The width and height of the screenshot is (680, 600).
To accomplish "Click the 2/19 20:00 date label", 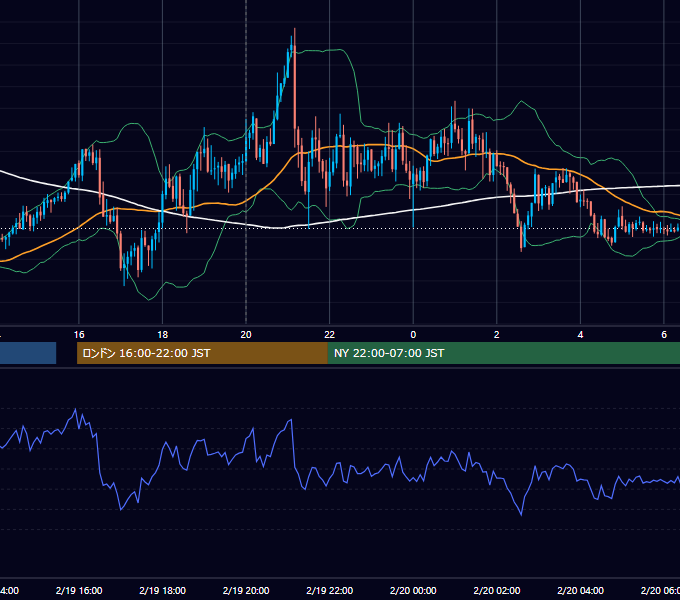I will tap(246, 590).
